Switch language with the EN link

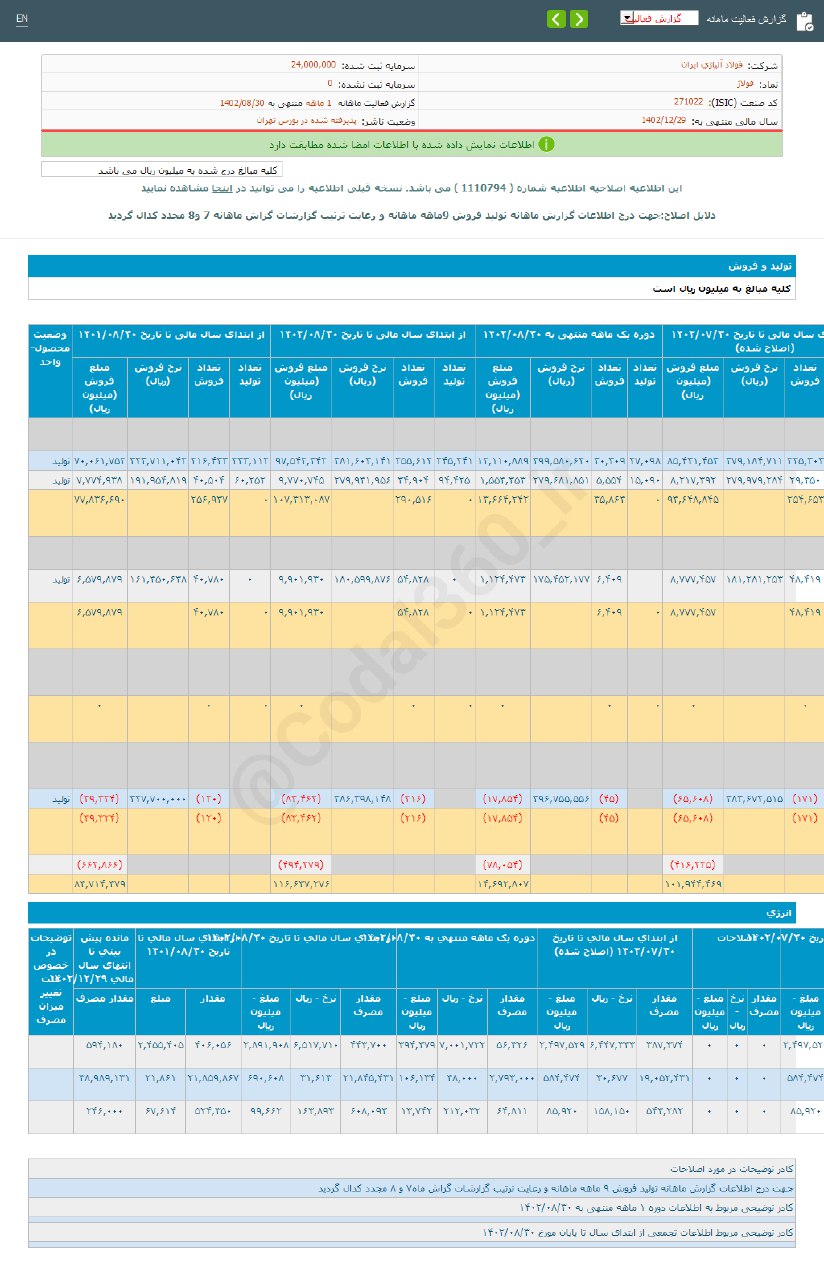(22, 20)
